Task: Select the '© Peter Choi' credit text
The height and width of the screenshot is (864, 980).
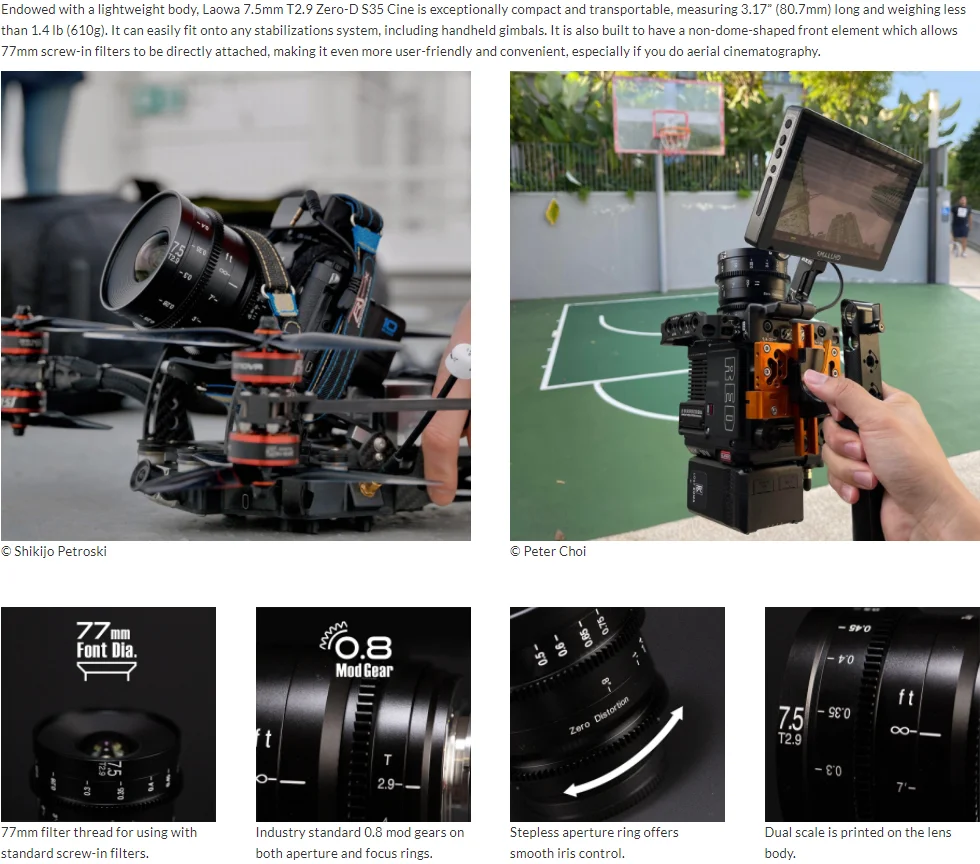Action: [548, 551]
